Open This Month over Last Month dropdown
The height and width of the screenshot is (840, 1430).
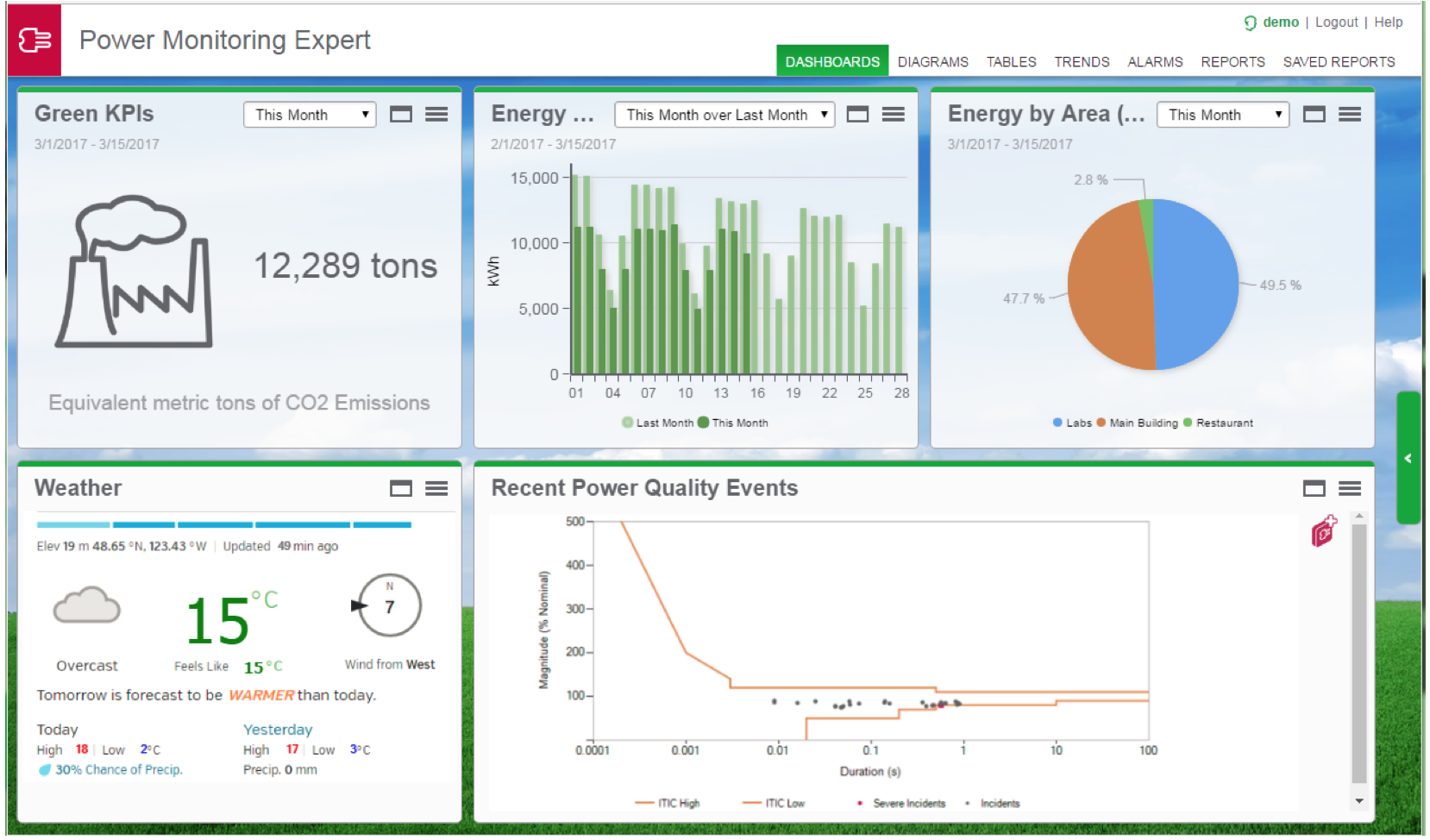click(724, 115)
